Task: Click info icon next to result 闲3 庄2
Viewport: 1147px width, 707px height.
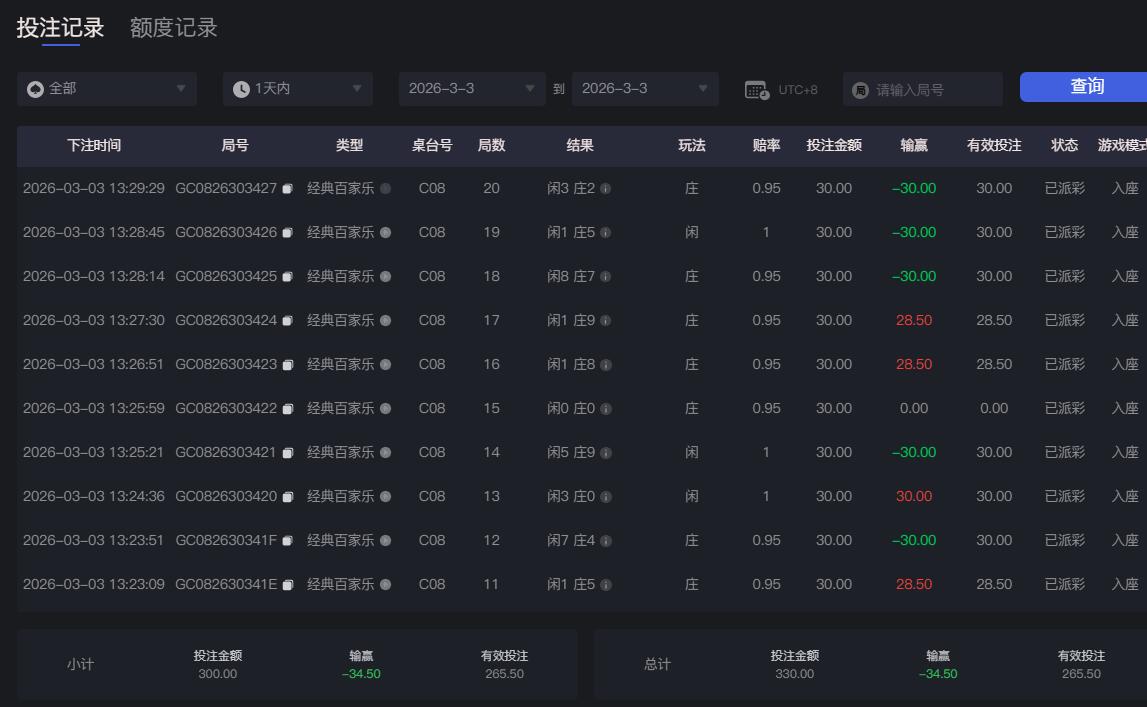Action: point(606,188)
